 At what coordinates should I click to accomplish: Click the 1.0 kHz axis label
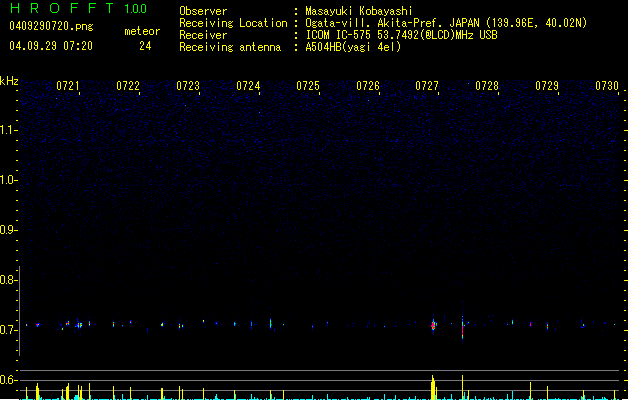point(9,180)
